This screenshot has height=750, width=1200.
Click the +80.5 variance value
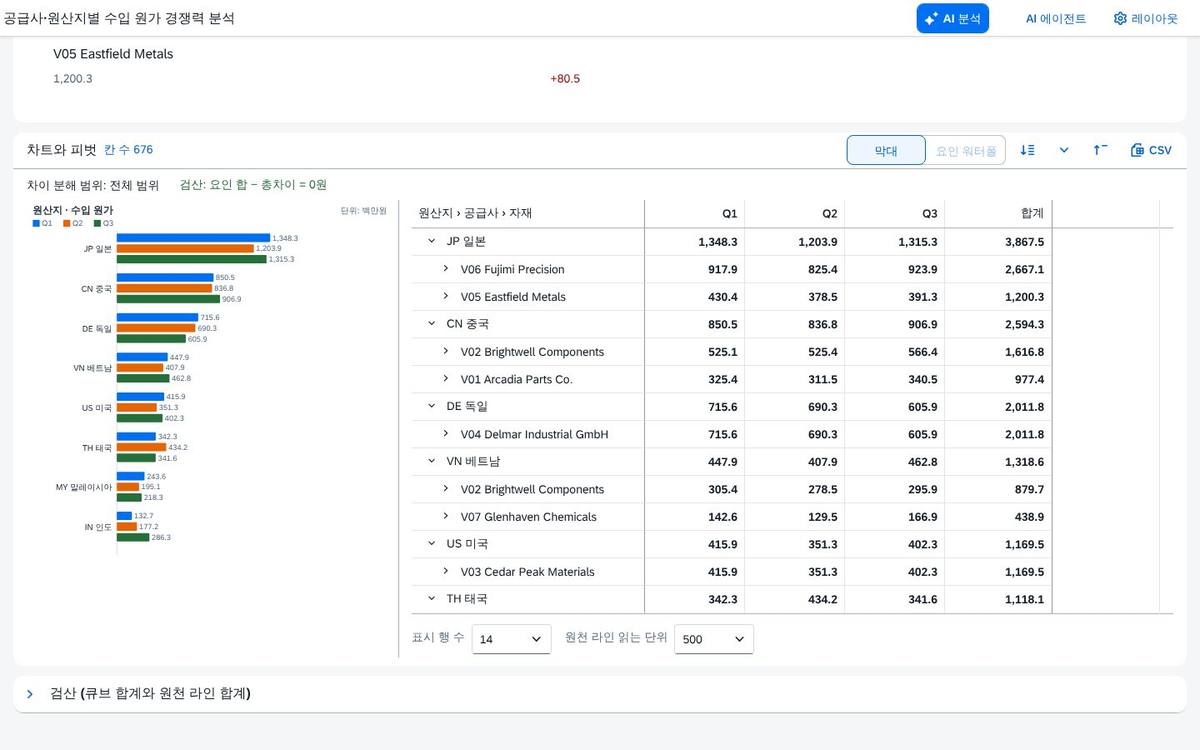click(565, 79)
